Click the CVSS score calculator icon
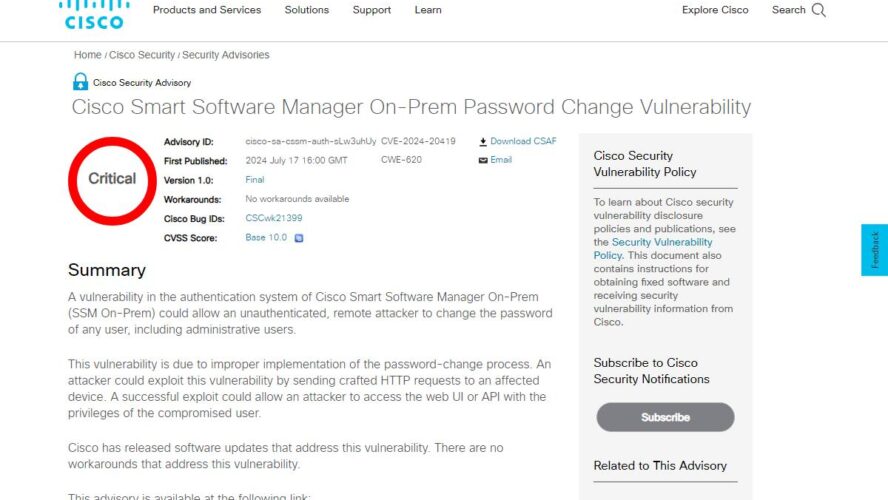The width and height of the screenshot is (888, 500). 299,238
